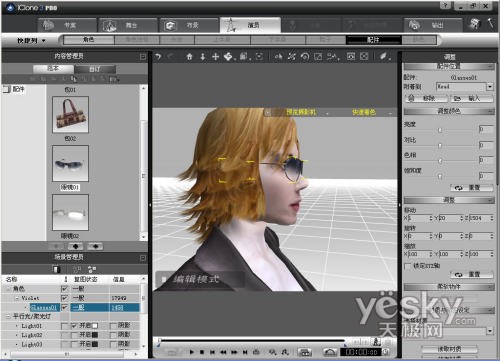
Task: Collapse the scene manager panel
Action: (x=143, y=258)
